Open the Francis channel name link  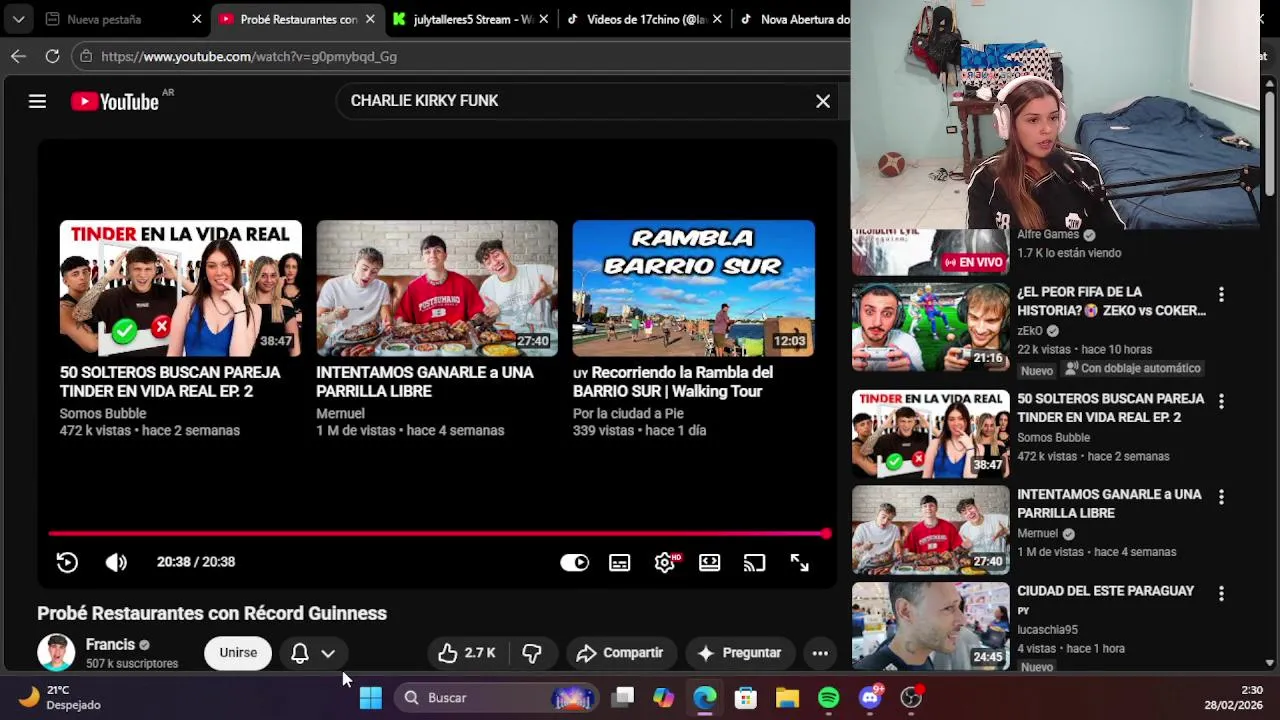coord(110,645)
